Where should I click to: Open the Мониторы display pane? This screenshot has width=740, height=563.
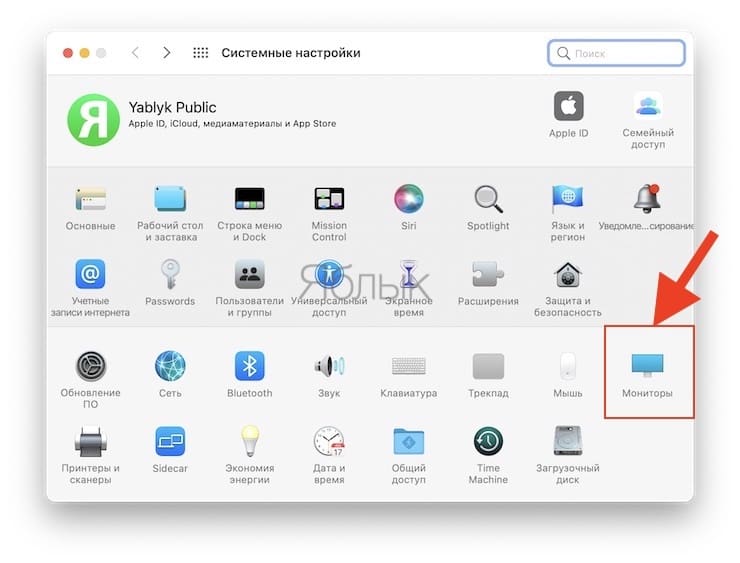648,365
